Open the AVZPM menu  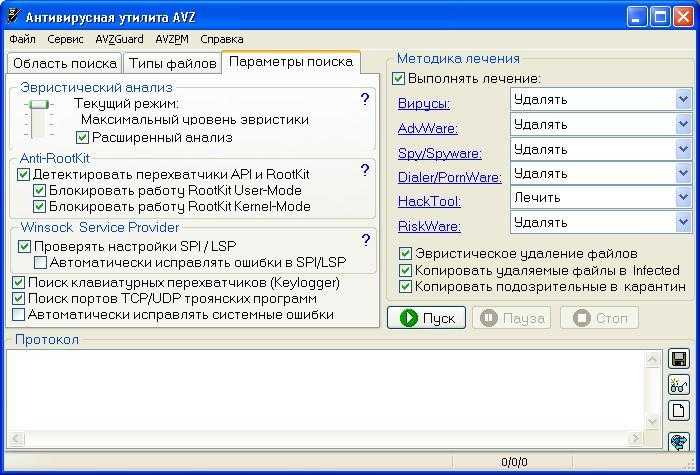click(x=172, y=39)
